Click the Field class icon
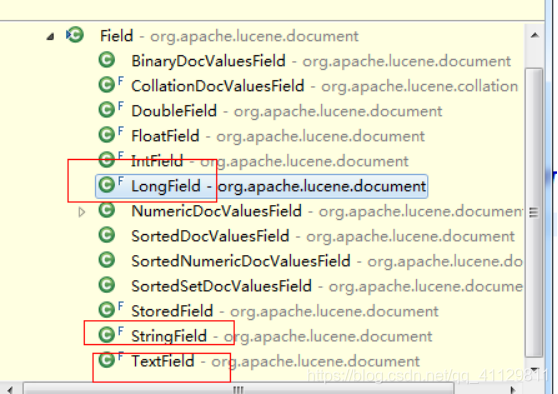The height and width of the screenshot is (394, 558). 75,35
